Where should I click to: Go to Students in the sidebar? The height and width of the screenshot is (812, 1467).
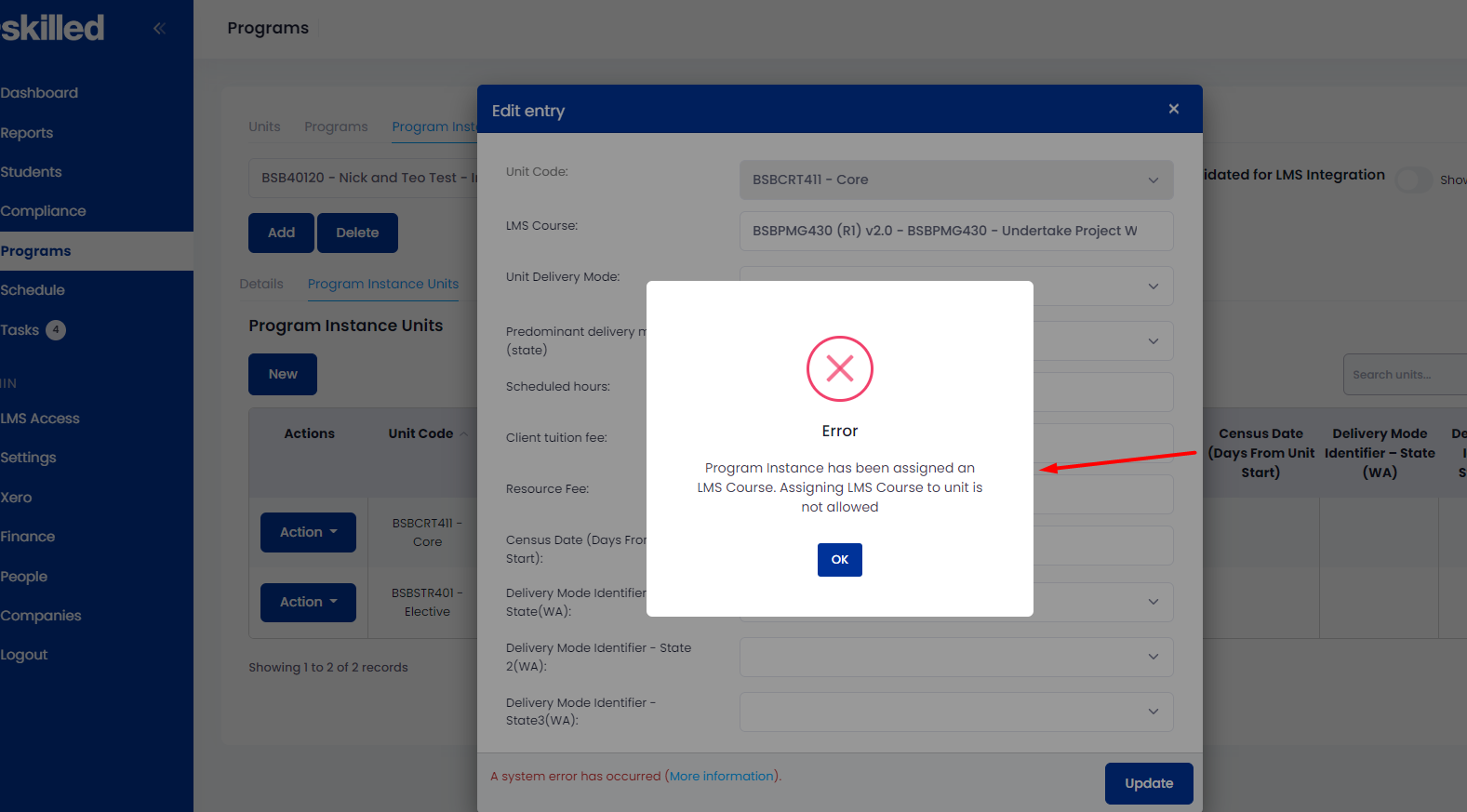(31, 172)
